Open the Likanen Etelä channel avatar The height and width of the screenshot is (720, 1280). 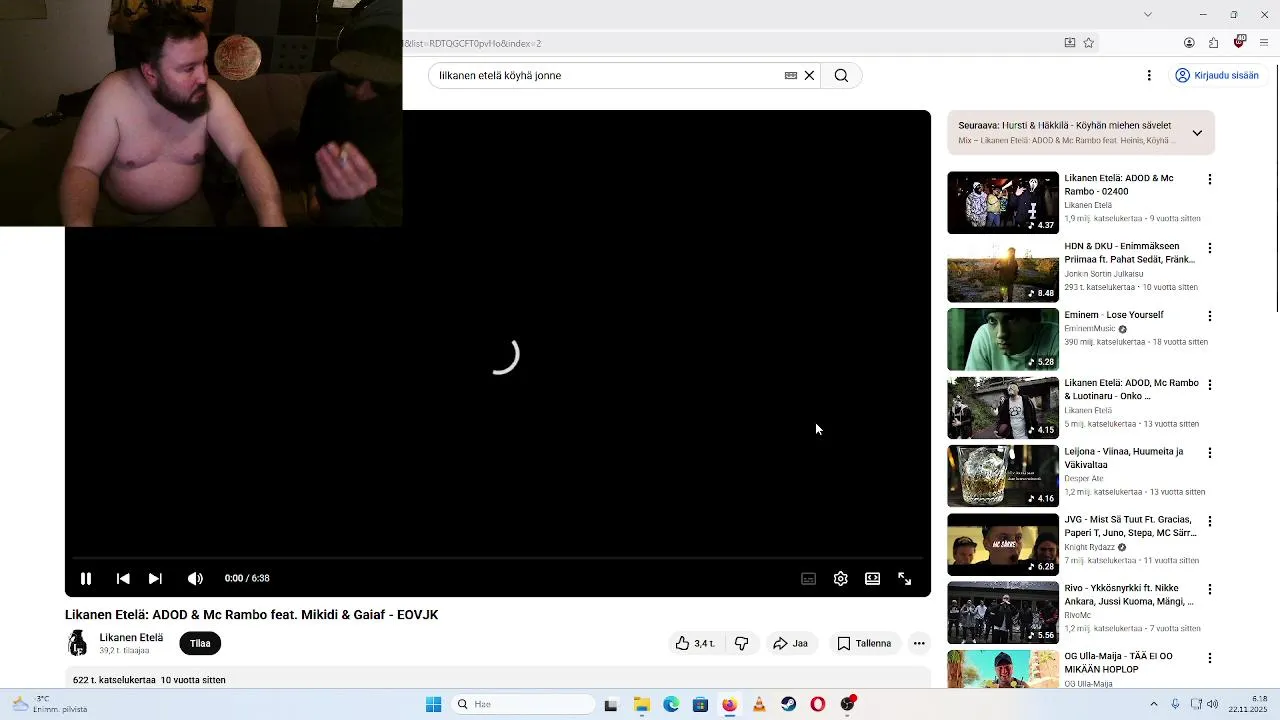point(77,643)
